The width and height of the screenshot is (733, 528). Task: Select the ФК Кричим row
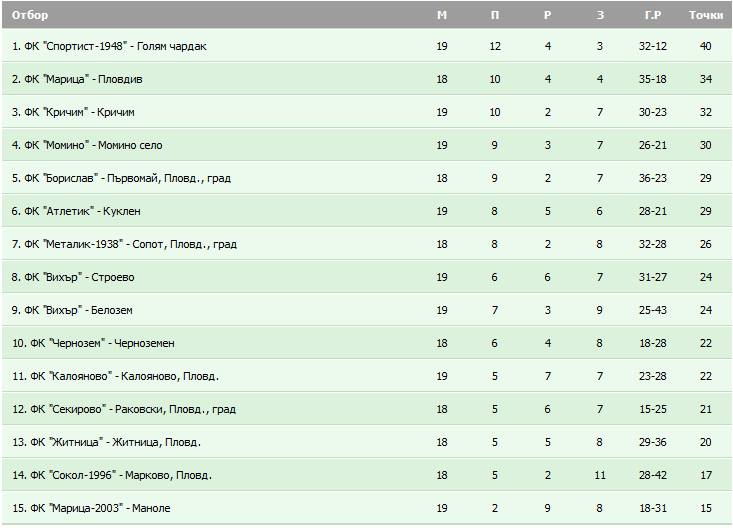(x=366, y=112)
